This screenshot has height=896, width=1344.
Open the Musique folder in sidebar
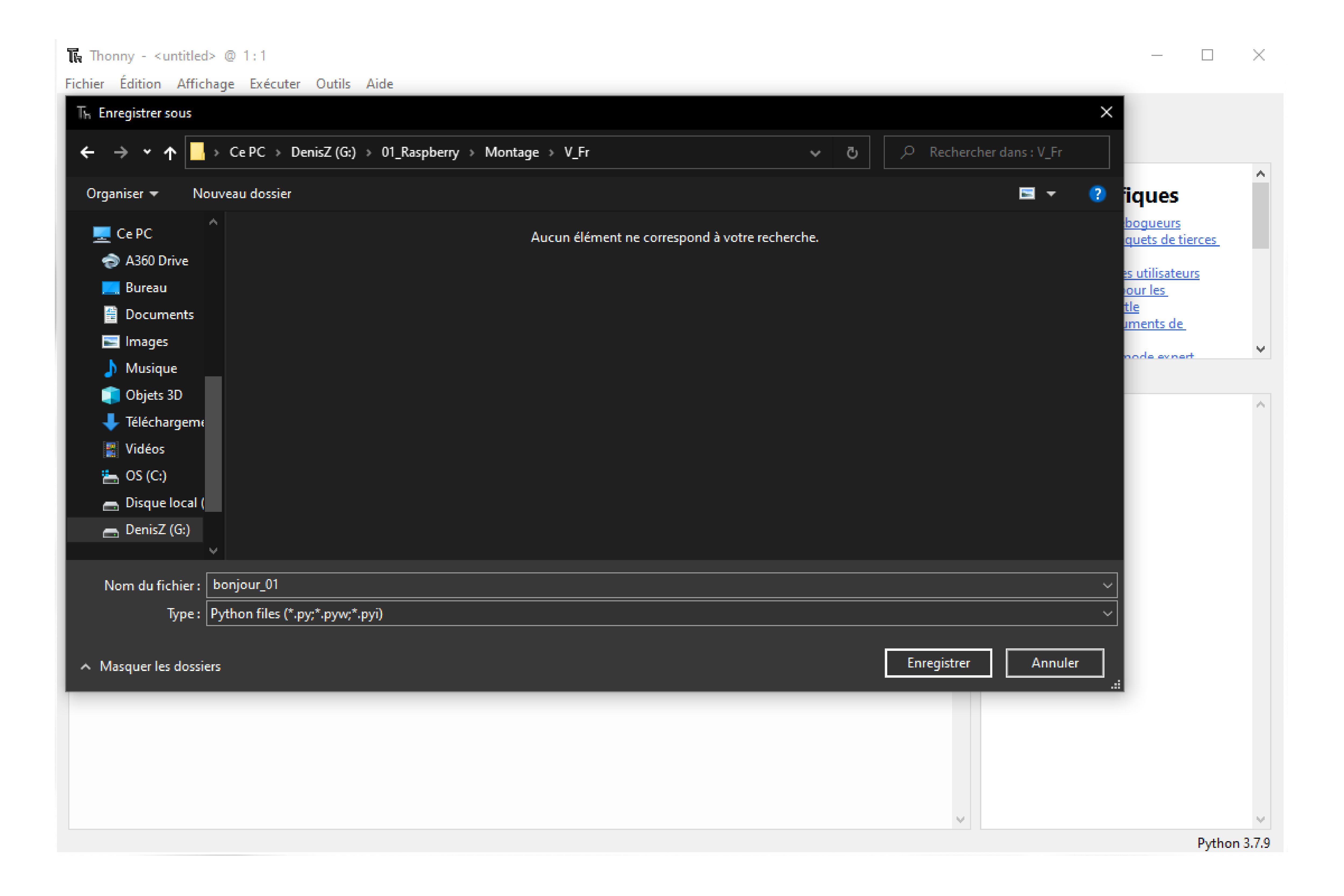(x=151, y=368)
